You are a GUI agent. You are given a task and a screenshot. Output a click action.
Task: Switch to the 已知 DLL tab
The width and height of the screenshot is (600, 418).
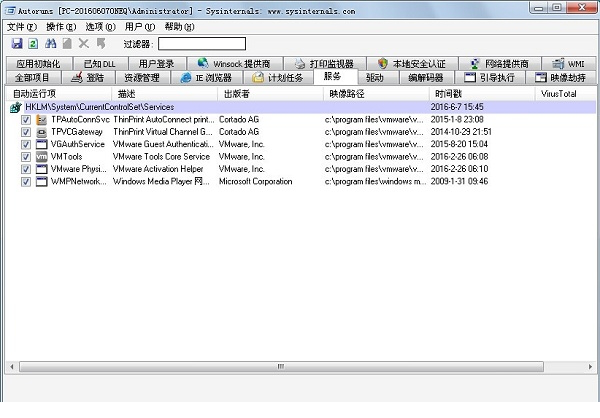click(x=100, y=64)
